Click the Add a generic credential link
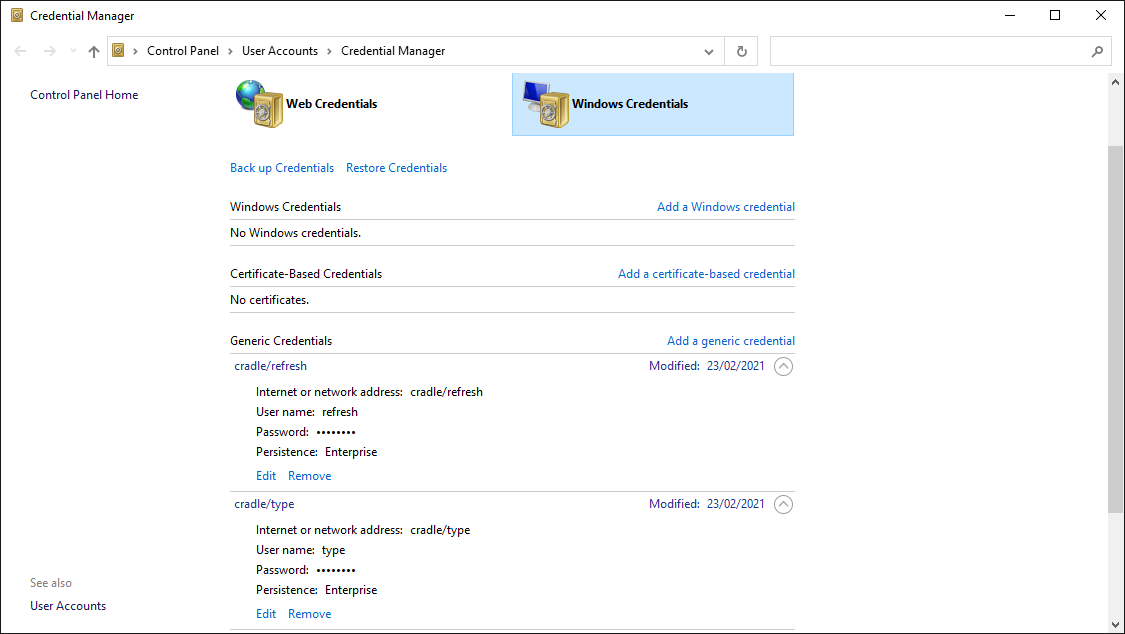The width and height of the screenshot is (1125, 634). pos(730,340)
